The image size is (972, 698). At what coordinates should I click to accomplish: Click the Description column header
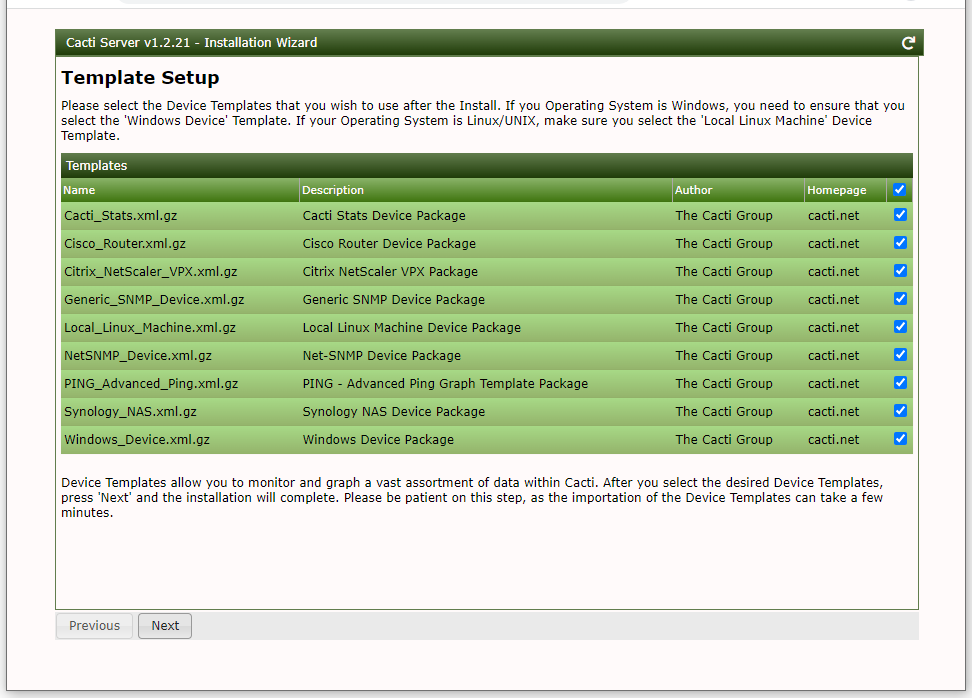(x=485, y=190)
